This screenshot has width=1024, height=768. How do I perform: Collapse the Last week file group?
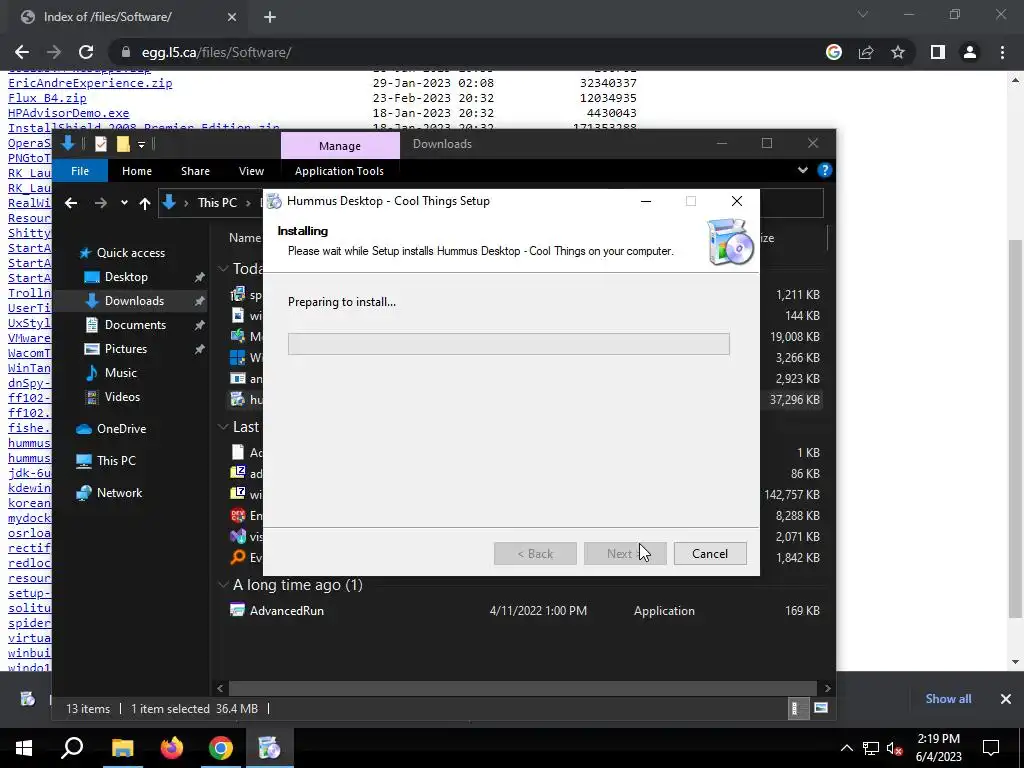(x=224, y=426)
